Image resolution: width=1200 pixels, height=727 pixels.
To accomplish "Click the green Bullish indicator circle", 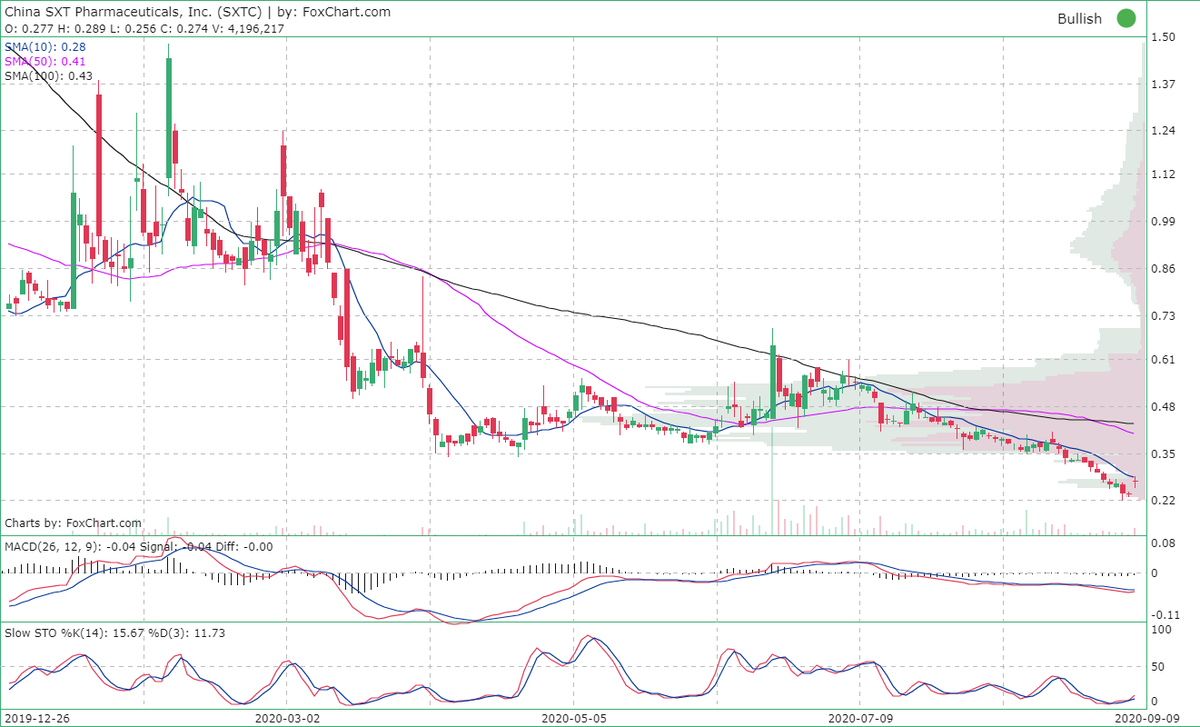I will pos(1127,18).
